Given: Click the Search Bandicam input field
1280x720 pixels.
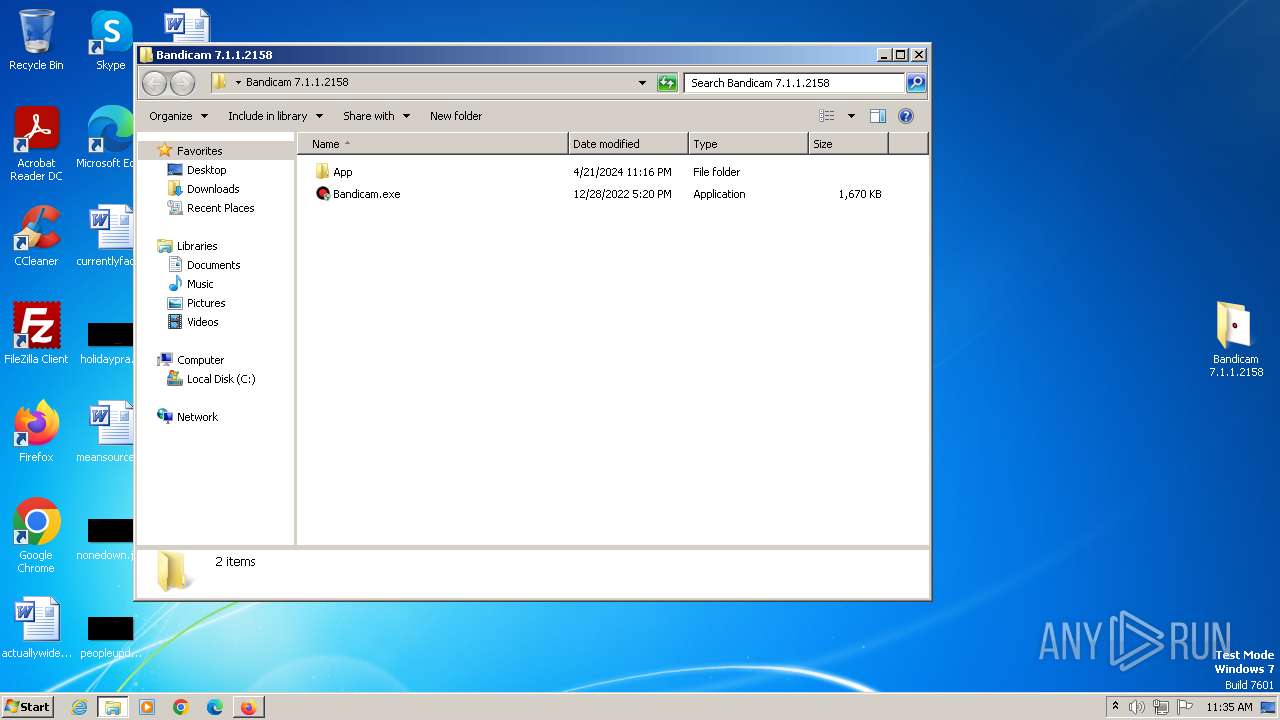Looking at the screenshot, I should 794,83.
